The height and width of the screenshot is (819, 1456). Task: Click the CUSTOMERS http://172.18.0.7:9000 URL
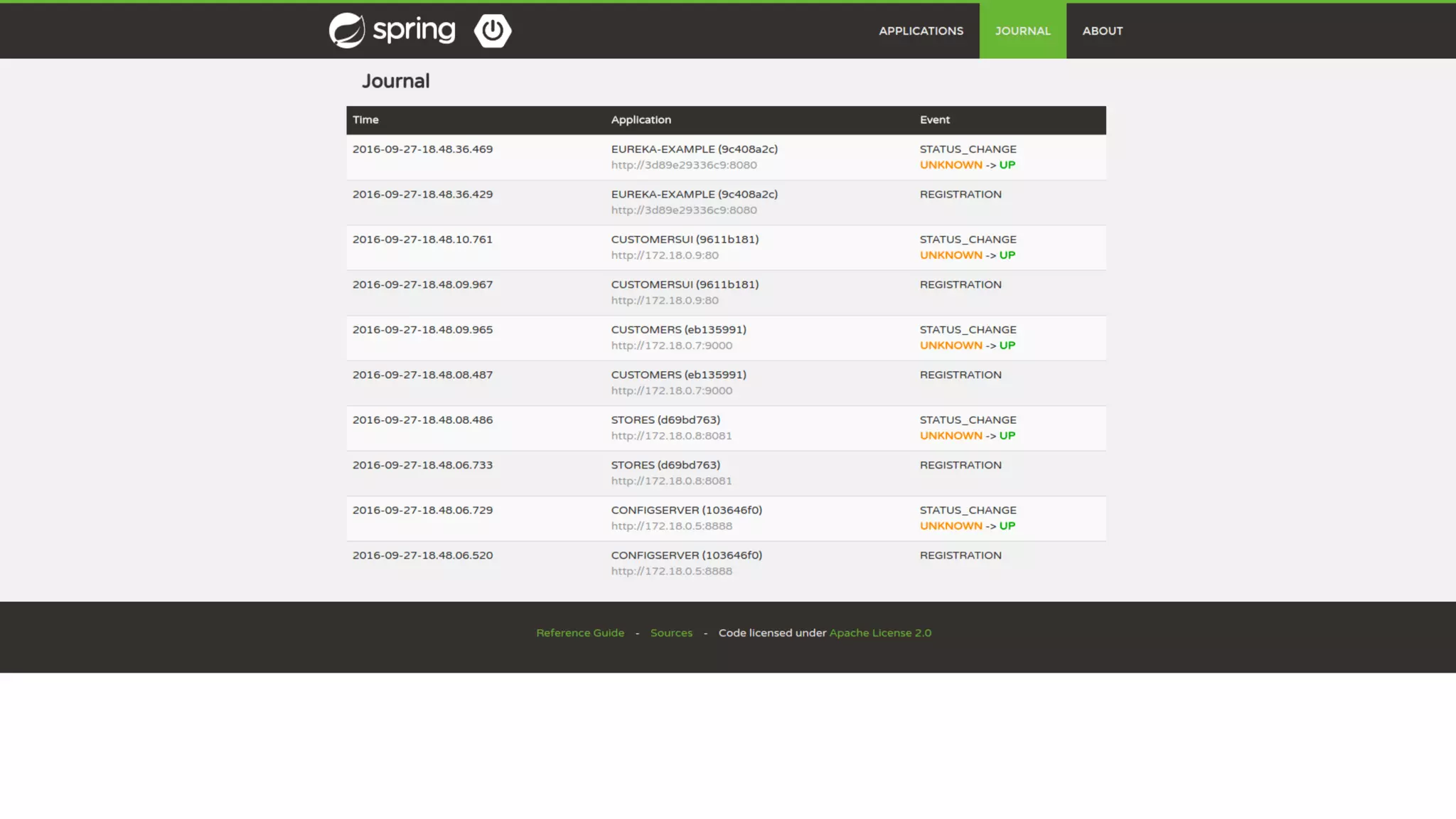point(671,346)
